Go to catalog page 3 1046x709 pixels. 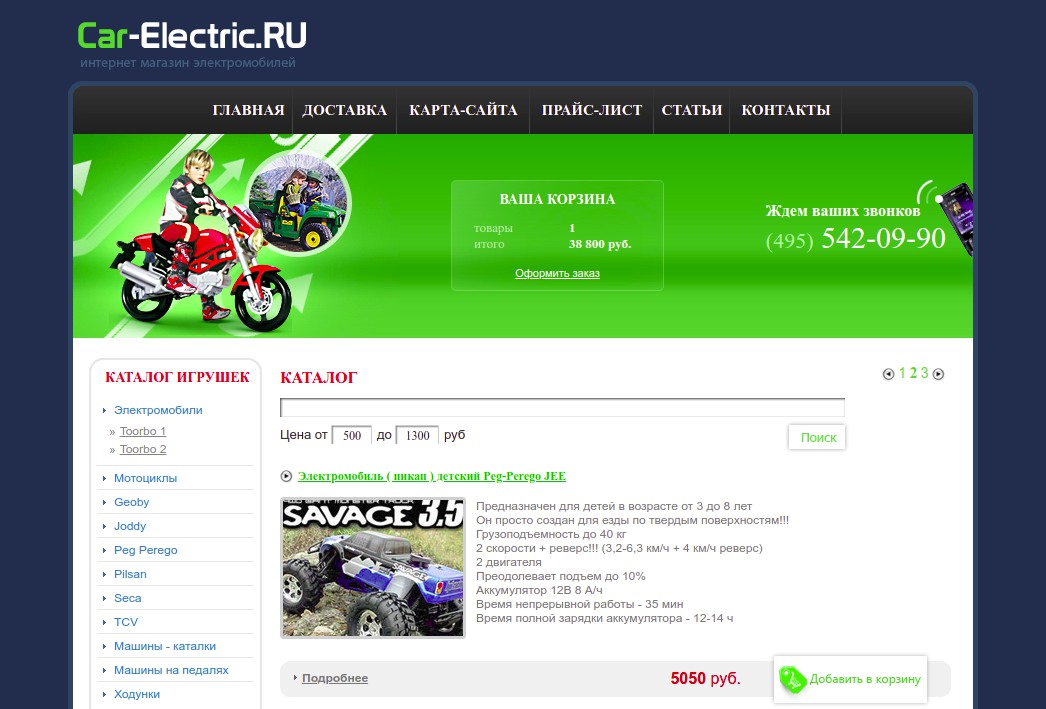925,374
